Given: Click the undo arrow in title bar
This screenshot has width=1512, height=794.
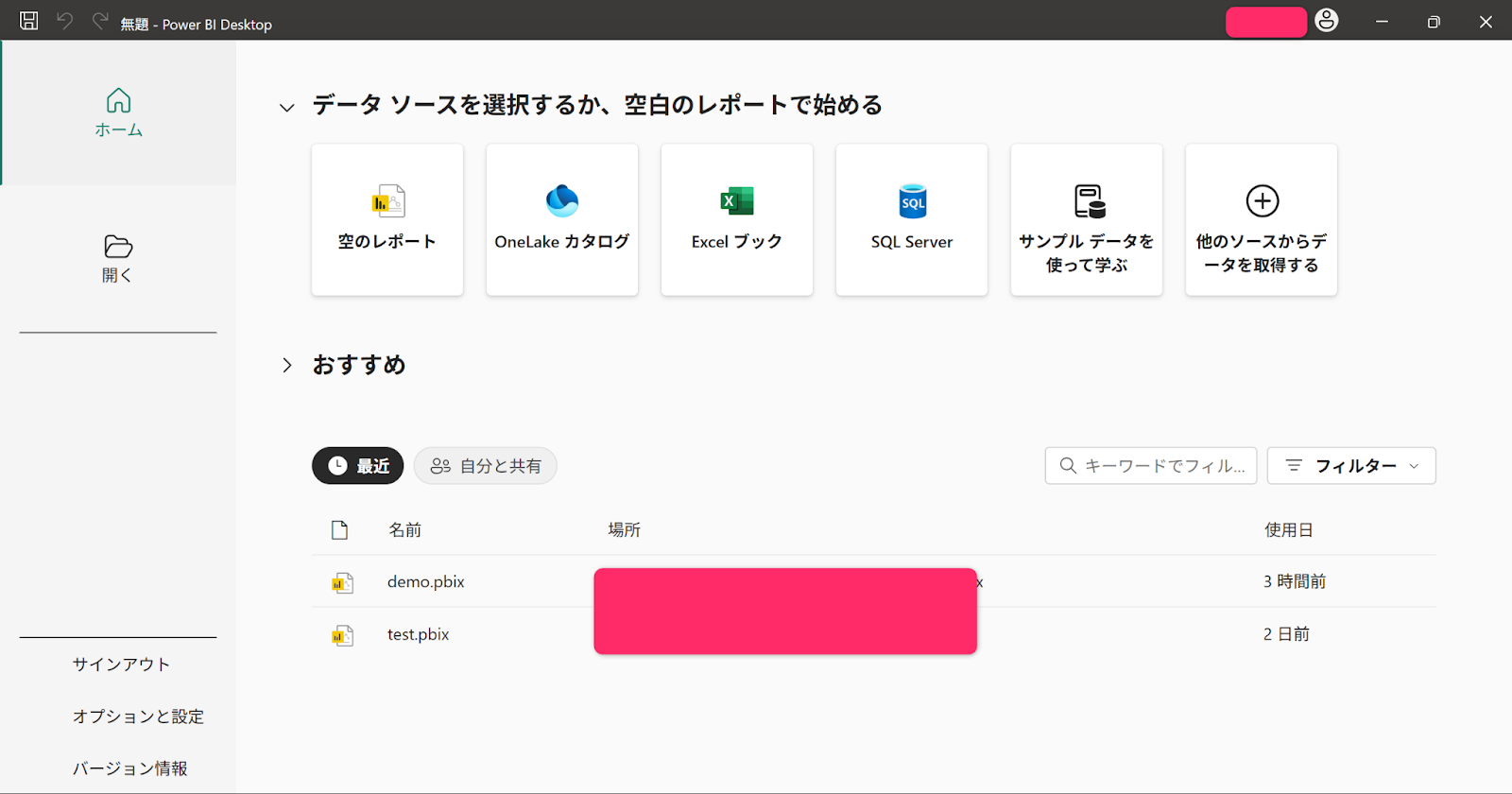Looking at the screenshot, I should (x=64, y=21).
